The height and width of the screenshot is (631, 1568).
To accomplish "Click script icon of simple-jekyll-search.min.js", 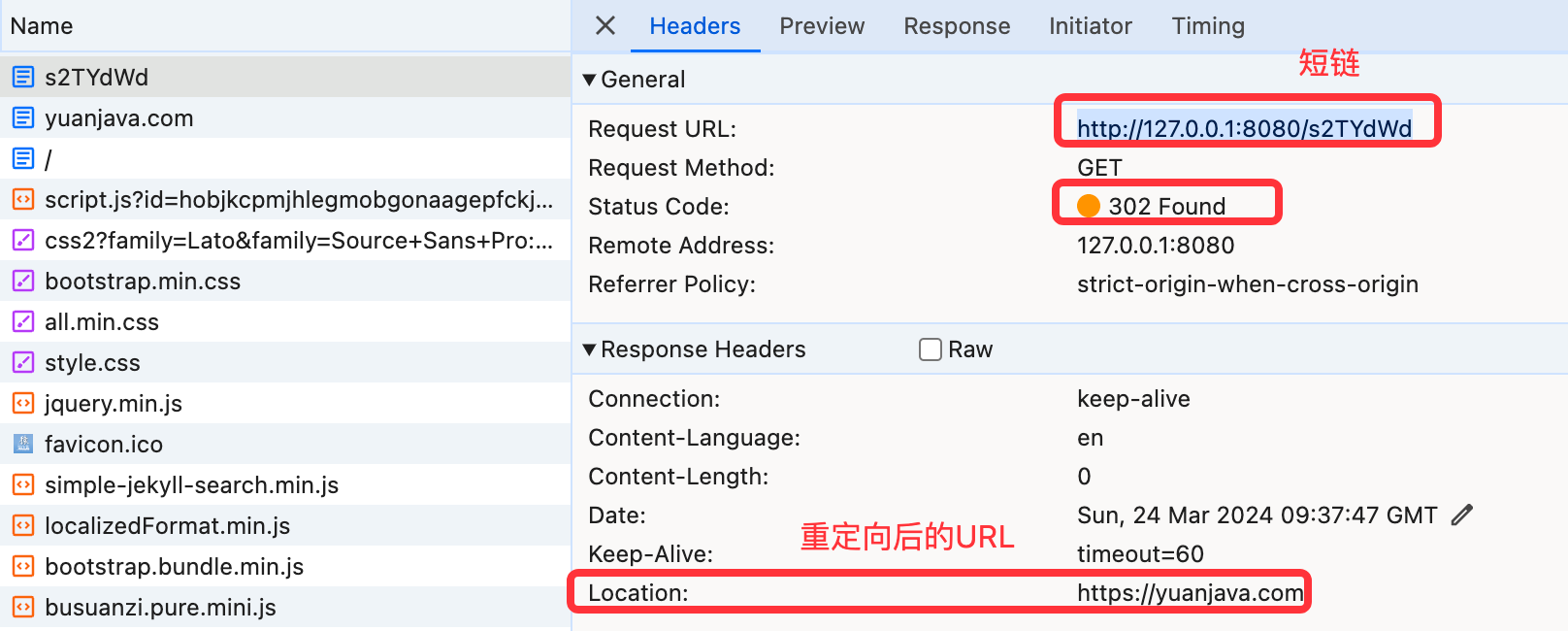I will coord(23,484).
